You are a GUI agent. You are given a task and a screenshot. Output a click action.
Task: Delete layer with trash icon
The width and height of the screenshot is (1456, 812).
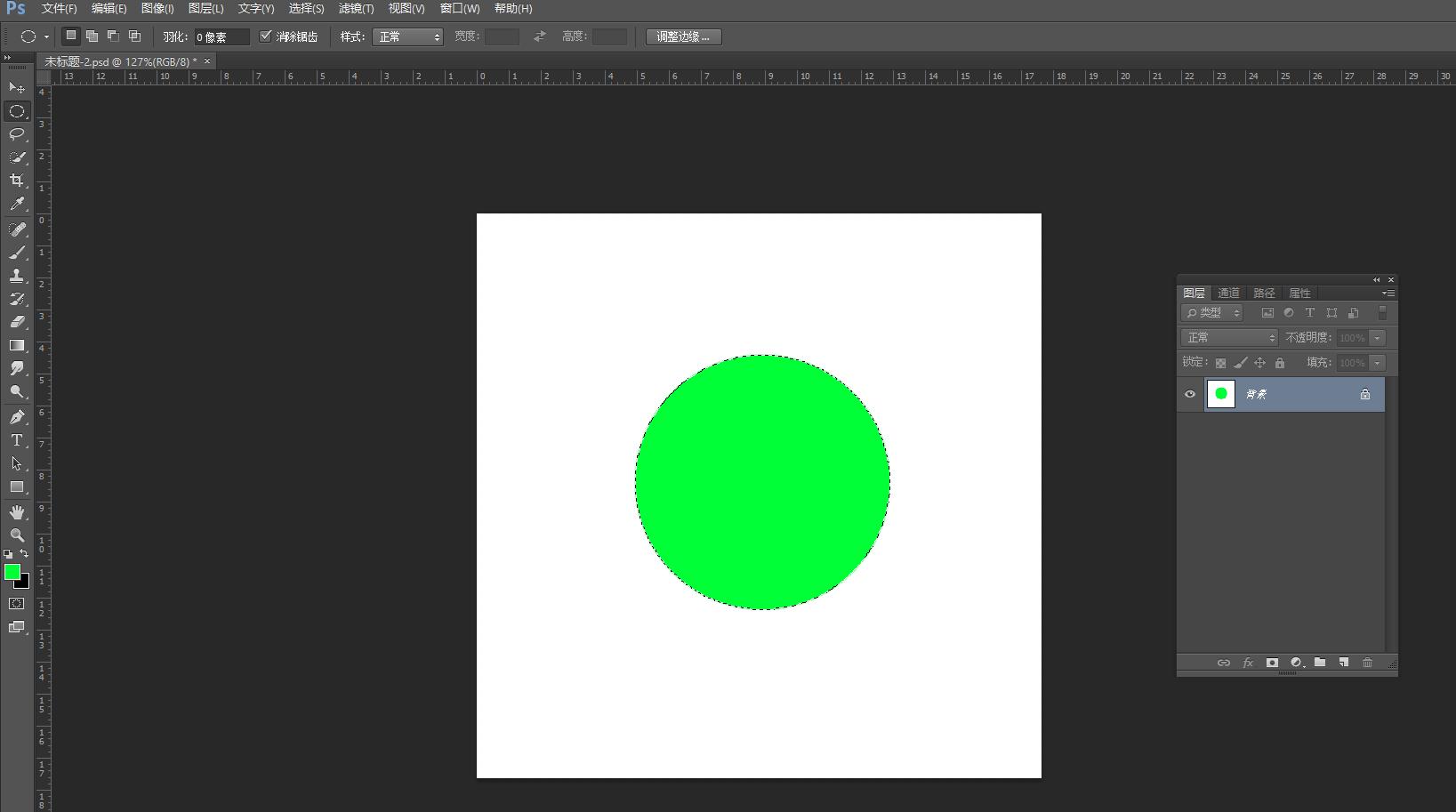[1368, 663]
